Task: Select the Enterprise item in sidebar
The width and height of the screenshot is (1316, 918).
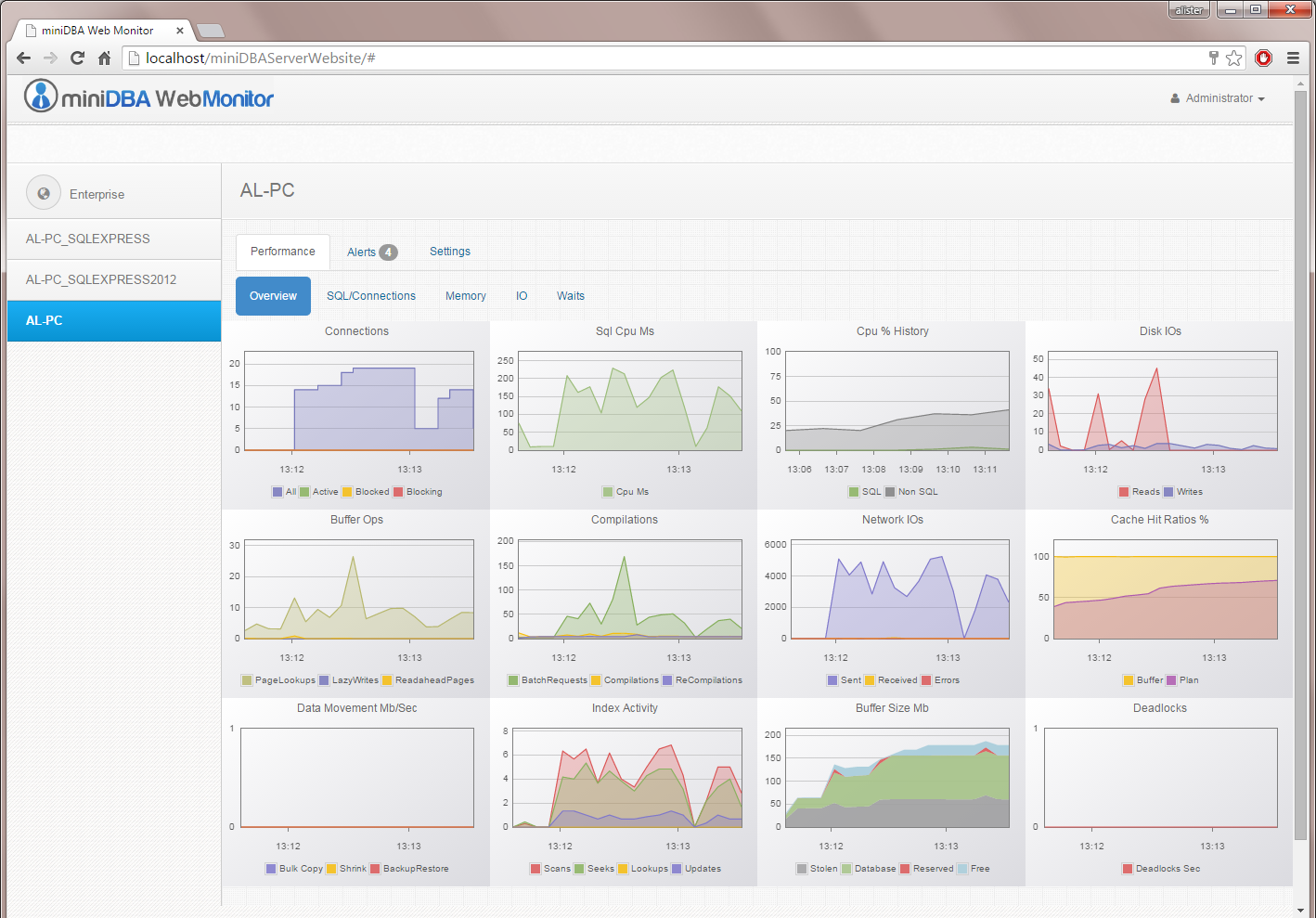Action: (114, 193)
